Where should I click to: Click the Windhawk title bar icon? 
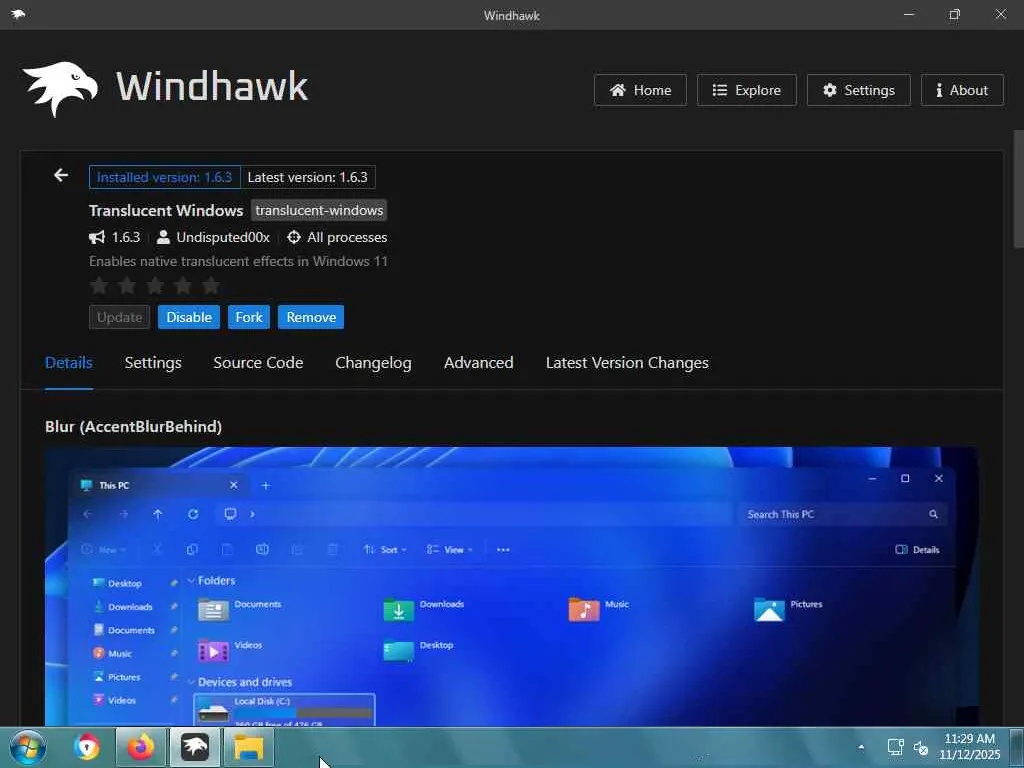(x=18, y=14)
